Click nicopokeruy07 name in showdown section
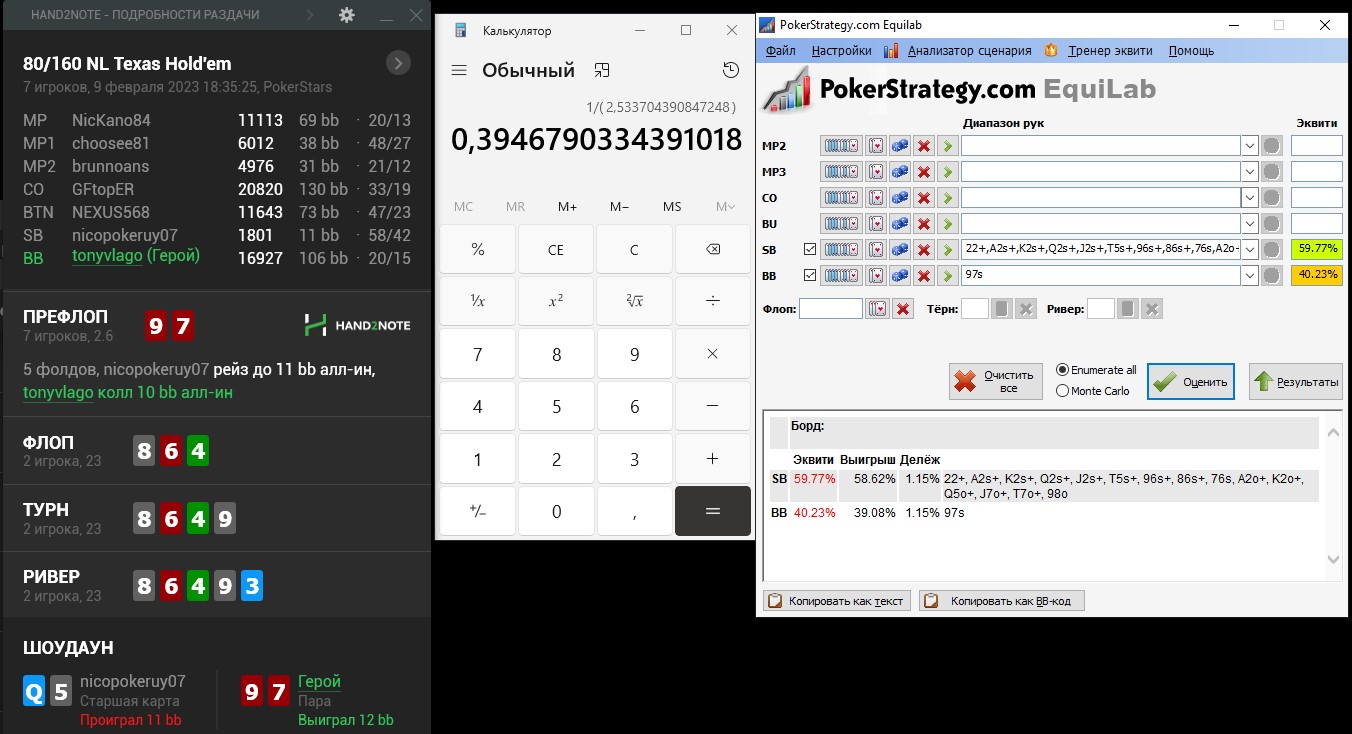The height and width of the screenshot is (734, 1352). [x=133, y=682]
